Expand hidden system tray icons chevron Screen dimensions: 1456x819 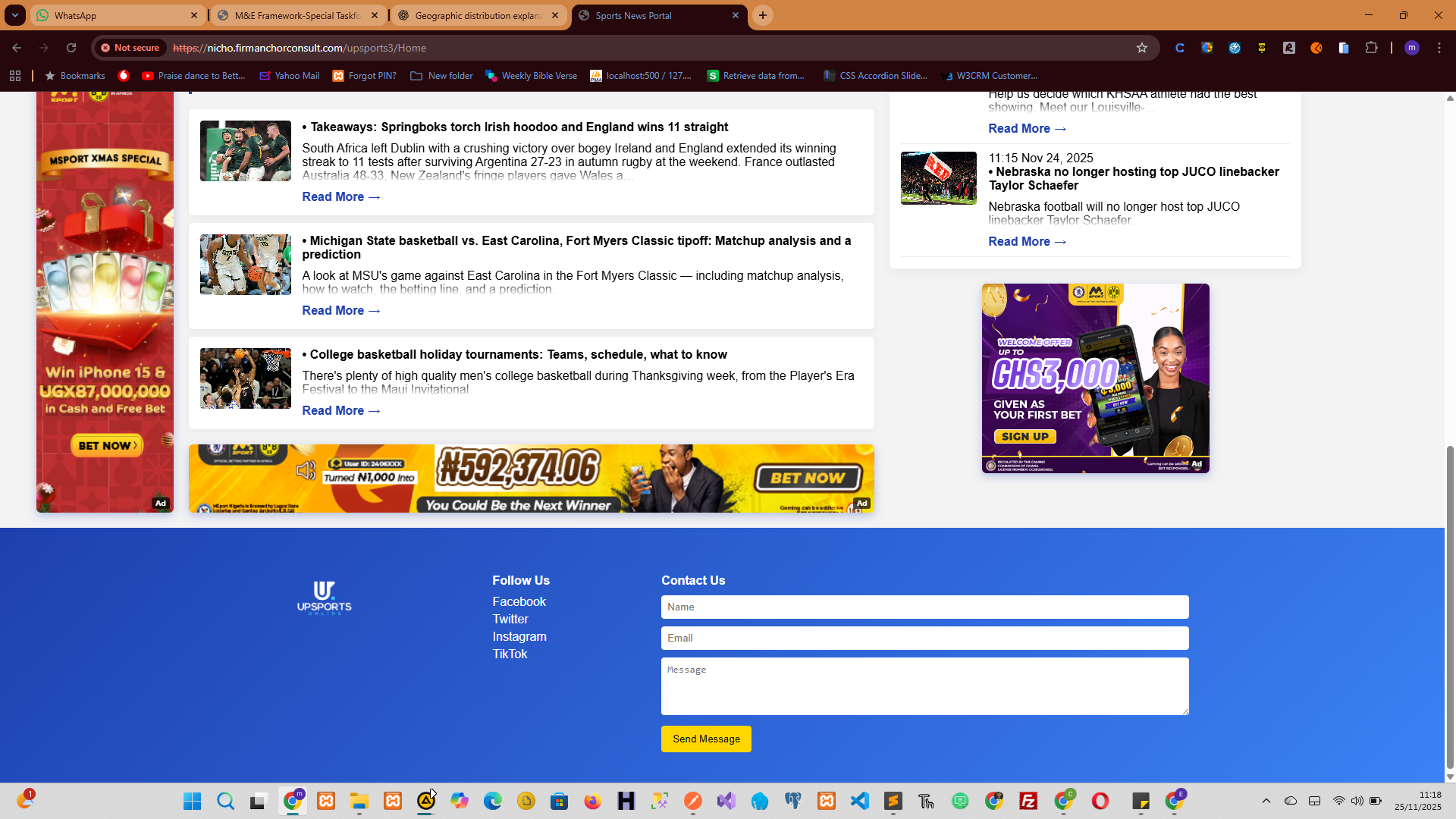[1266, 801]
